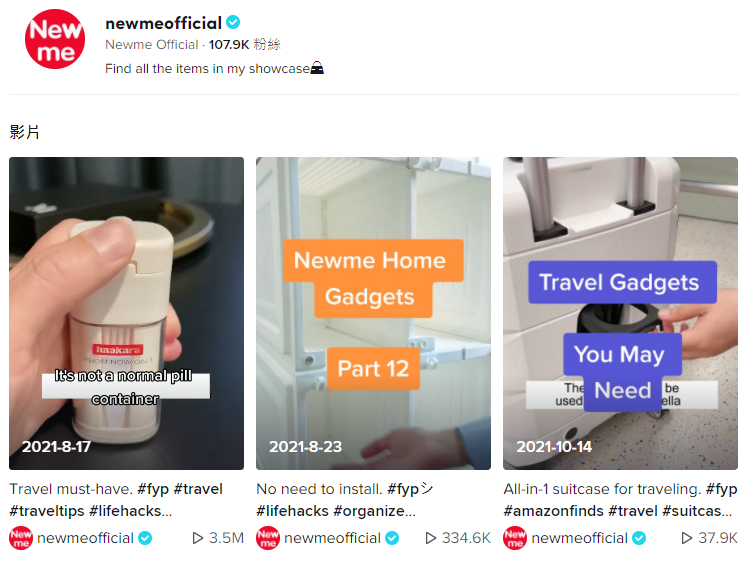Click verified badge next to newmeofficial heading
The image size is (756, 562).
coord(233,22)
